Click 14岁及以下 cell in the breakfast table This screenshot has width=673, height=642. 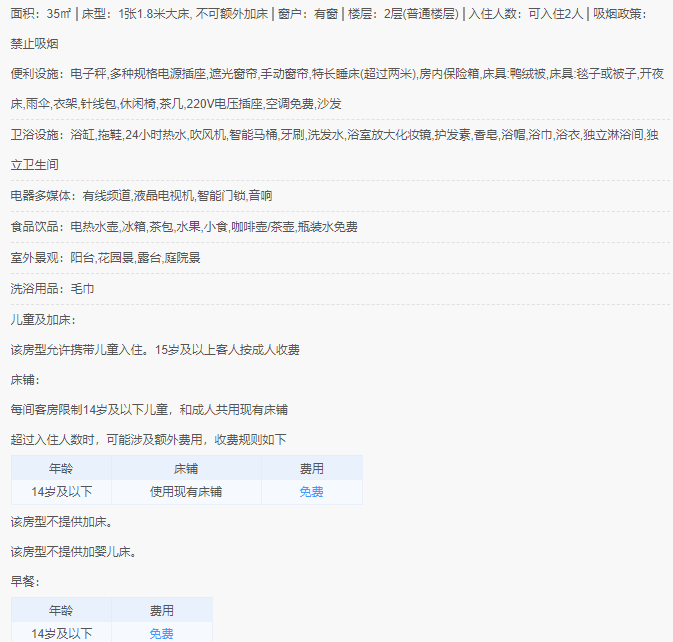point(61,633)
